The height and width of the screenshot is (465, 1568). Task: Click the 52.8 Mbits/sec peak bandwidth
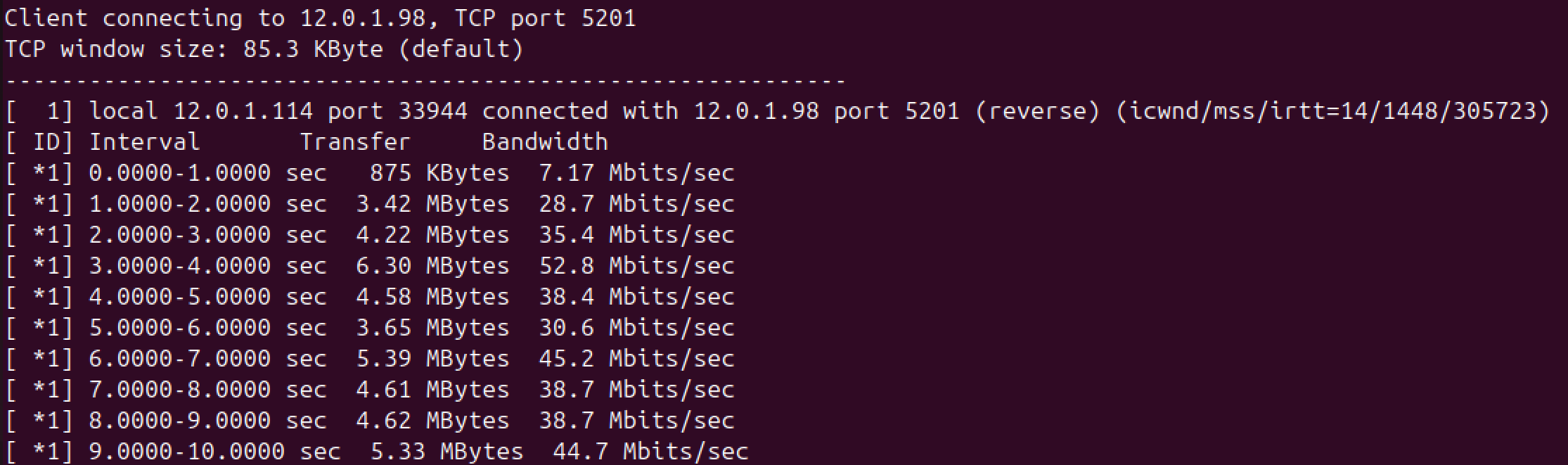(x=636, y=266)
